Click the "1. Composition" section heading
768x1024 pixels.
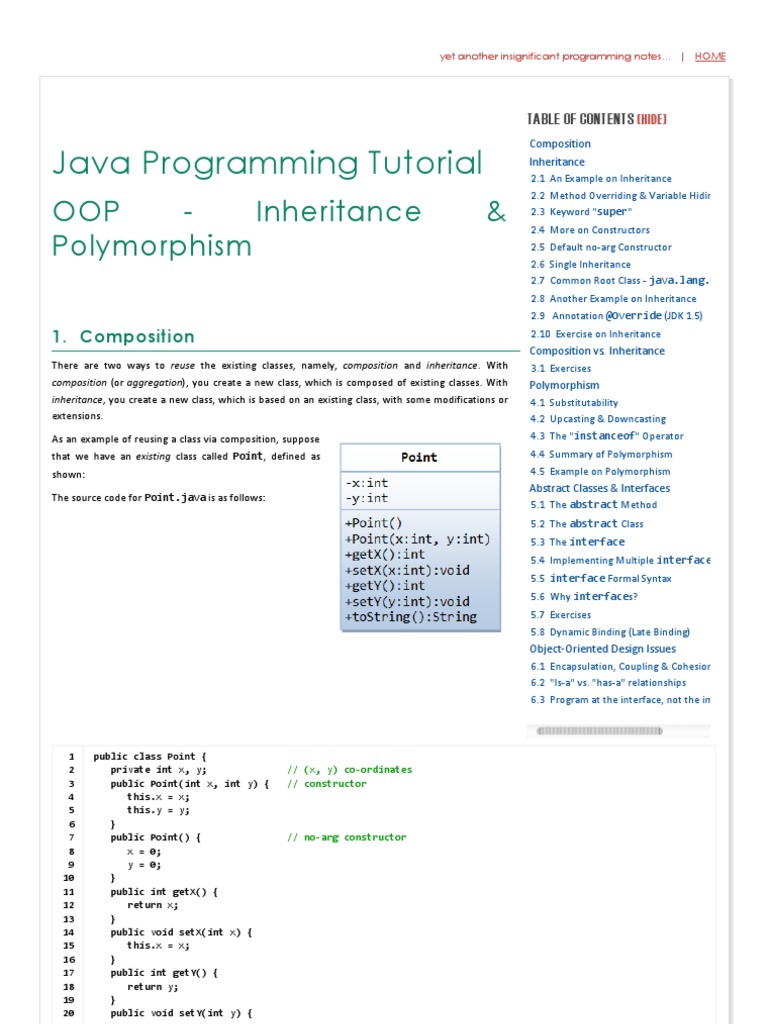123,336
